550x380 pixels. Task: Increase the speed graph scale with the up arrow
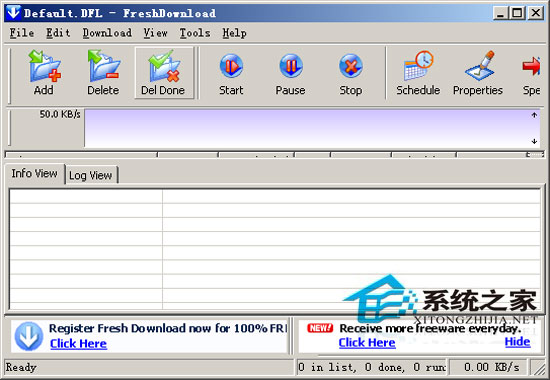pyautogui.click(x=534, y=115)
